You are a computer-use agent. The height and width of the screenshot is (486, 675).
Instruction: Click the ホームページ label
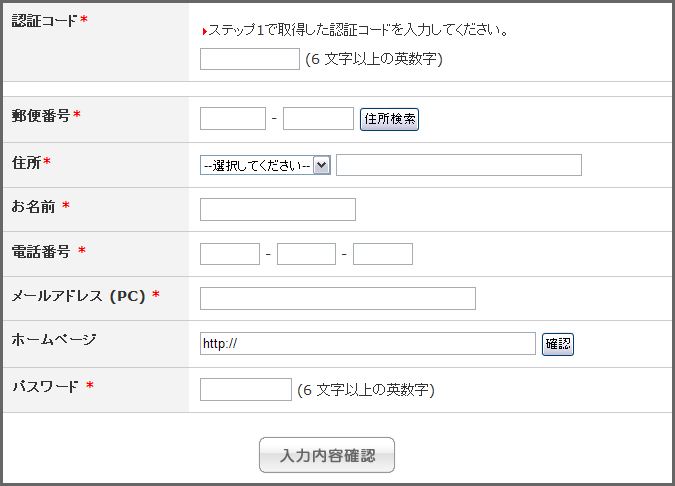tap(53, 339)
